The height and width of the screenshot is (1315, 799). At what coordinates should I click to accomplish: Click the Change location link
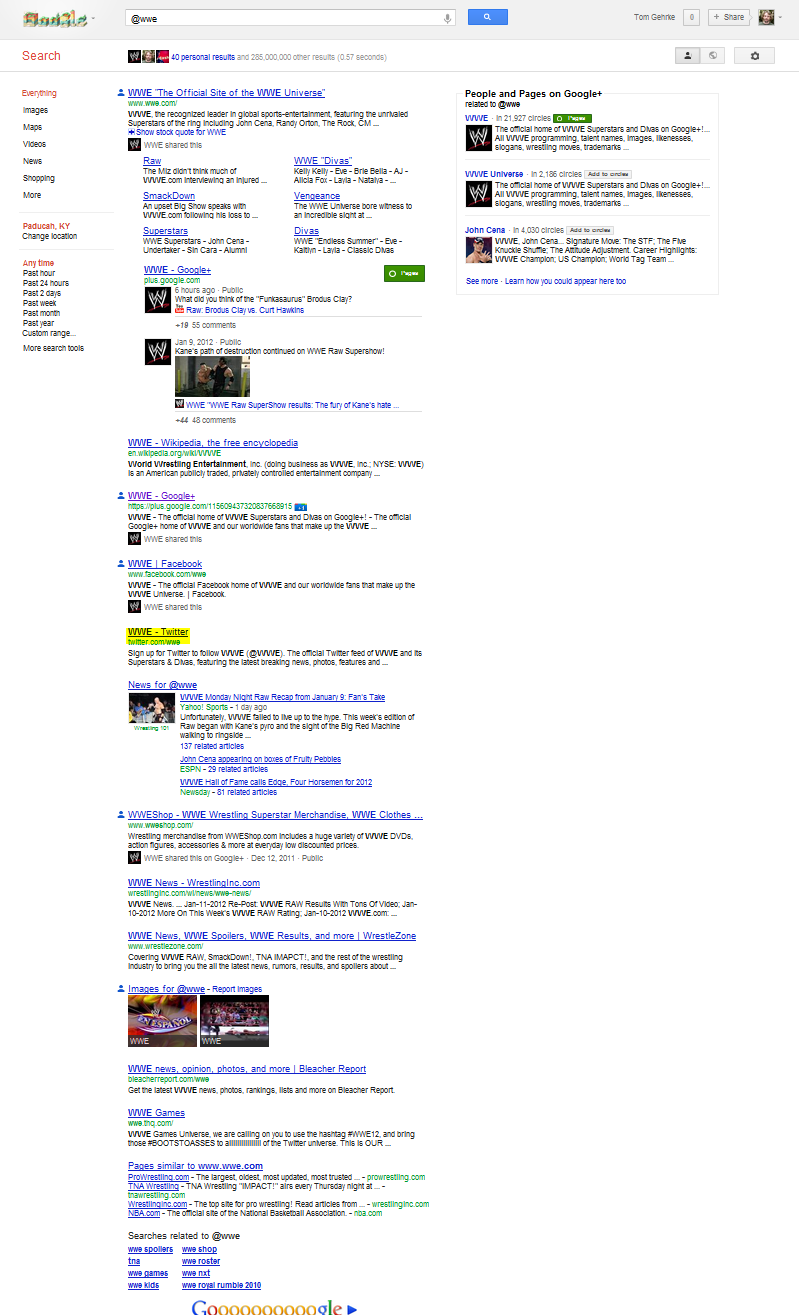point(50,237)
